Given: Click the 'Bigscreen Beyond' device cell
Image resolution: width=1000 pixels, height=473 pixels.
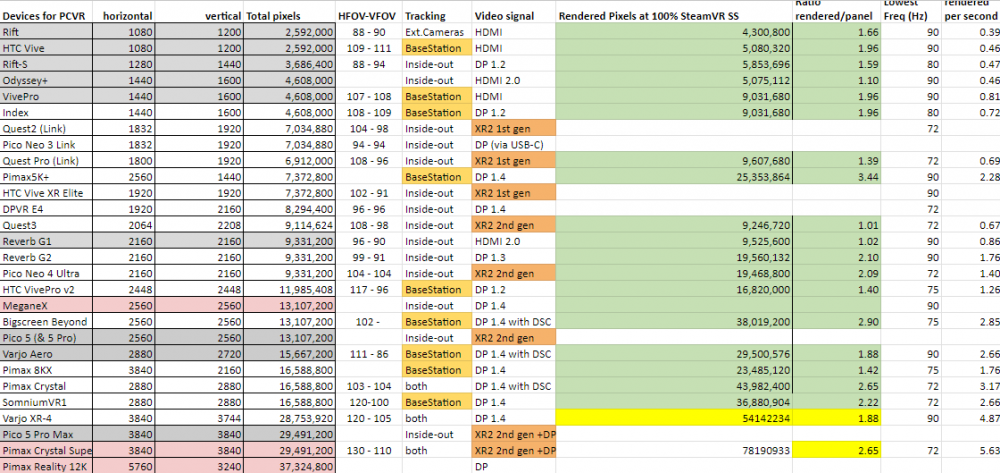Looking at the screenshot, I should (46, 321).
